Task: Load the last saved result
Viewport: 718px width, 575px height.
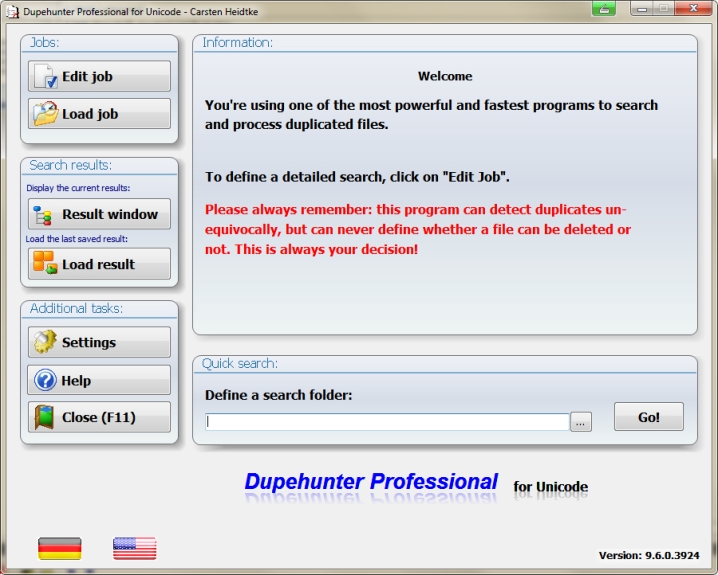Action: pos(99,264)
